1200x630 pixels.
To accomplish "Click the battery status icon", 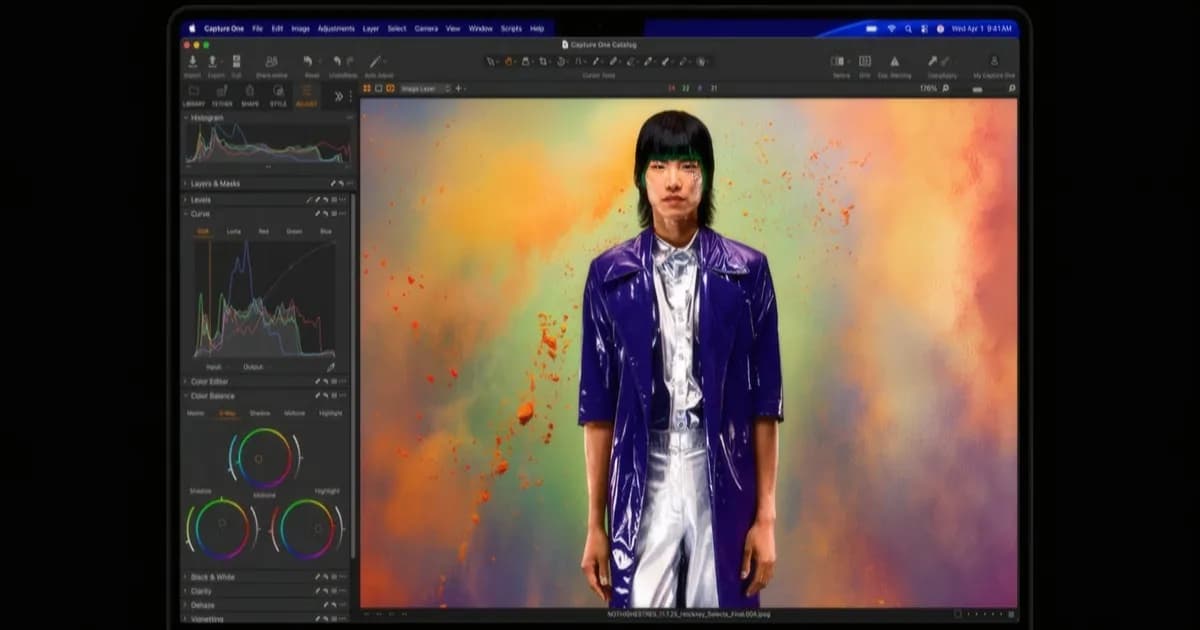I will tap(871, 29).
